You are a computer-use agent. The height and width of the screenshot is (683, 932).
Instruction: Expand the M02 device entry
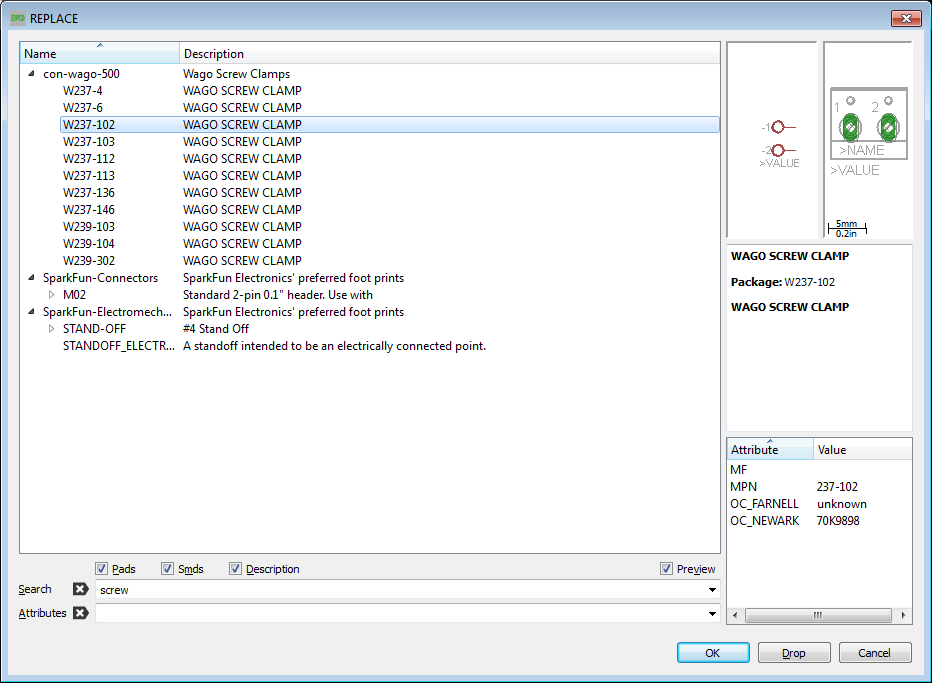pyautogui.click(x=52, y=295)
